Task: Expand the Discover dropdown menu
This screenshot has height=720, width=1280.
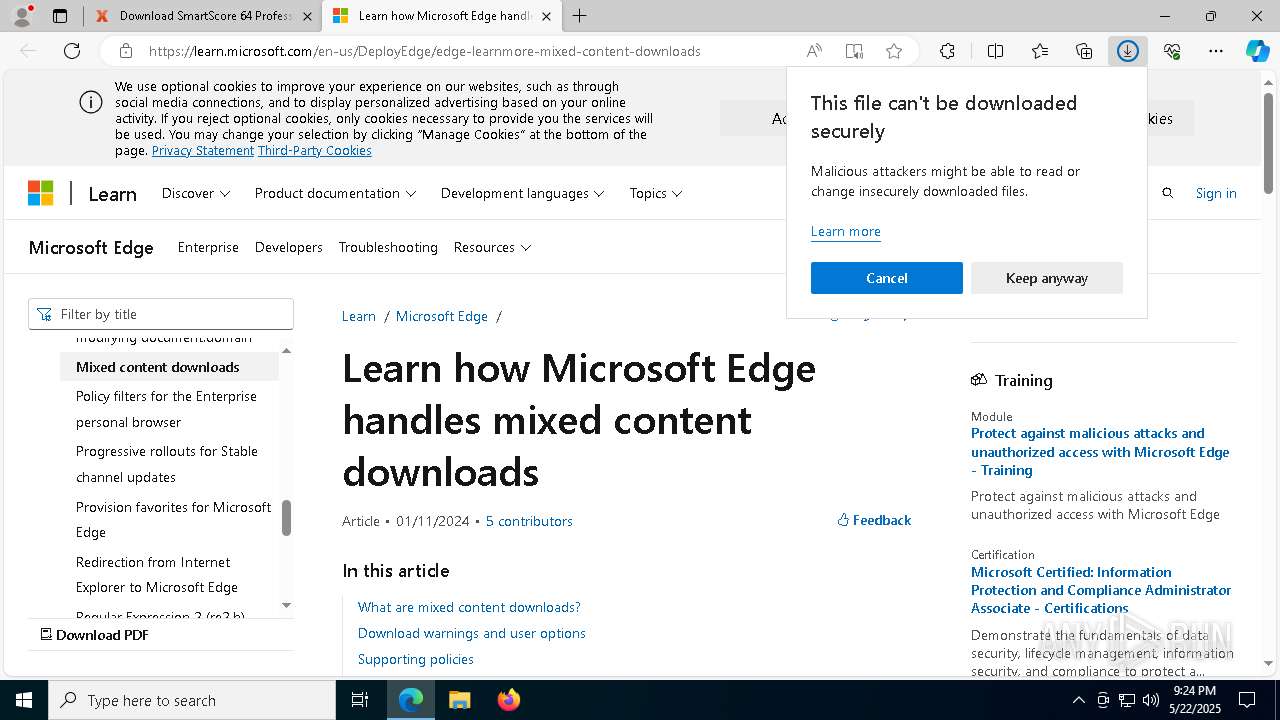Action: pos(196,193)
